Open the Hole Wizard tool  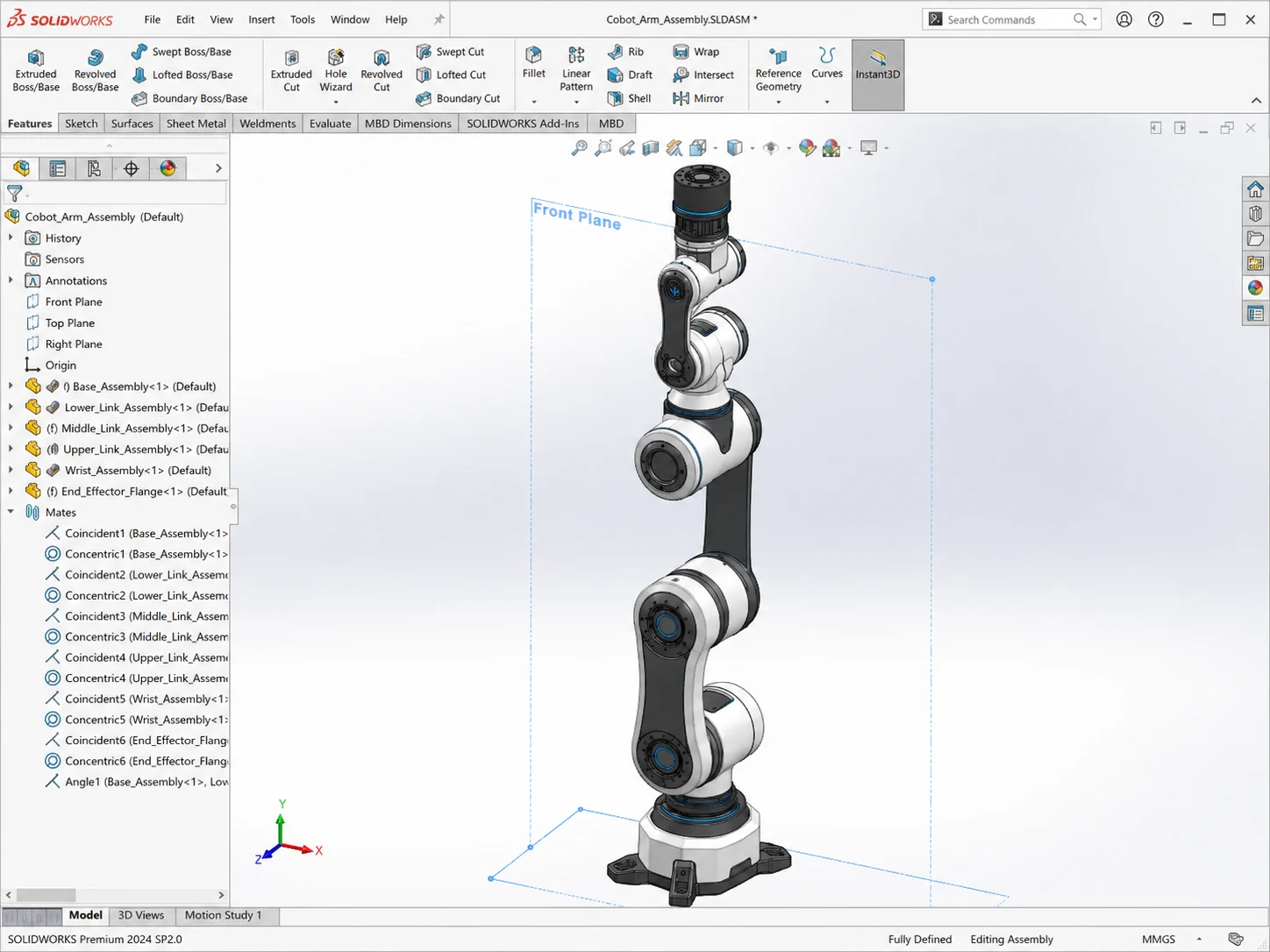pos(336,68)
